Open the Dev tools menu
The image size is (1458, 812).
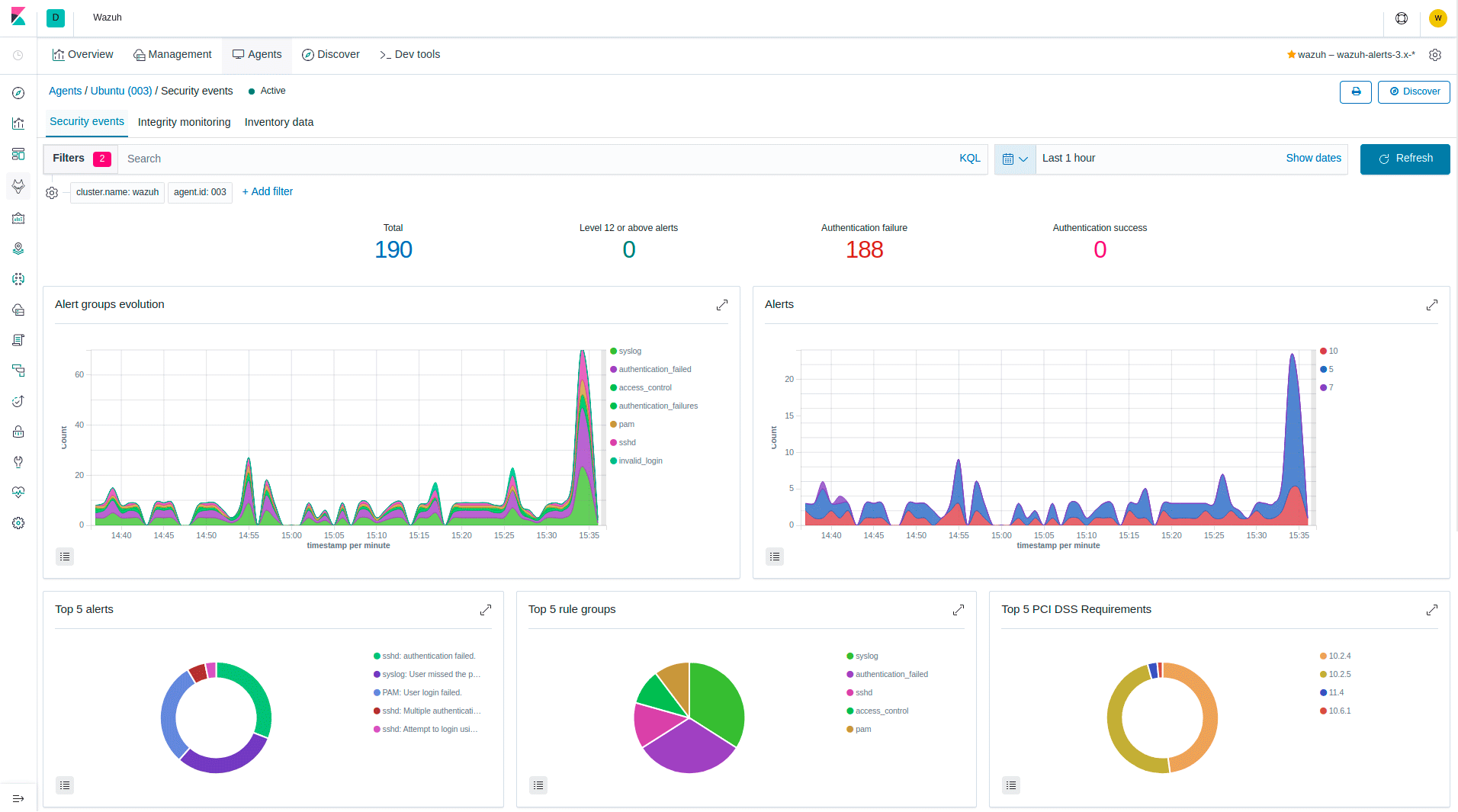(x=410, y=55)
